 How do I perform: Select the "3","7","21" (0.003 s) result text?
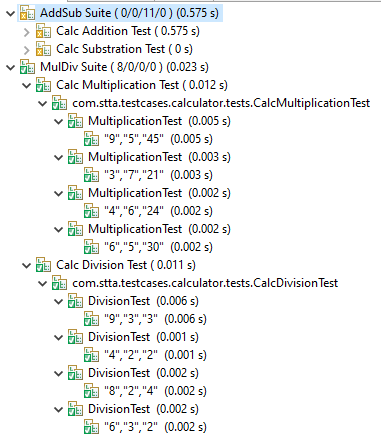[158, 175]
